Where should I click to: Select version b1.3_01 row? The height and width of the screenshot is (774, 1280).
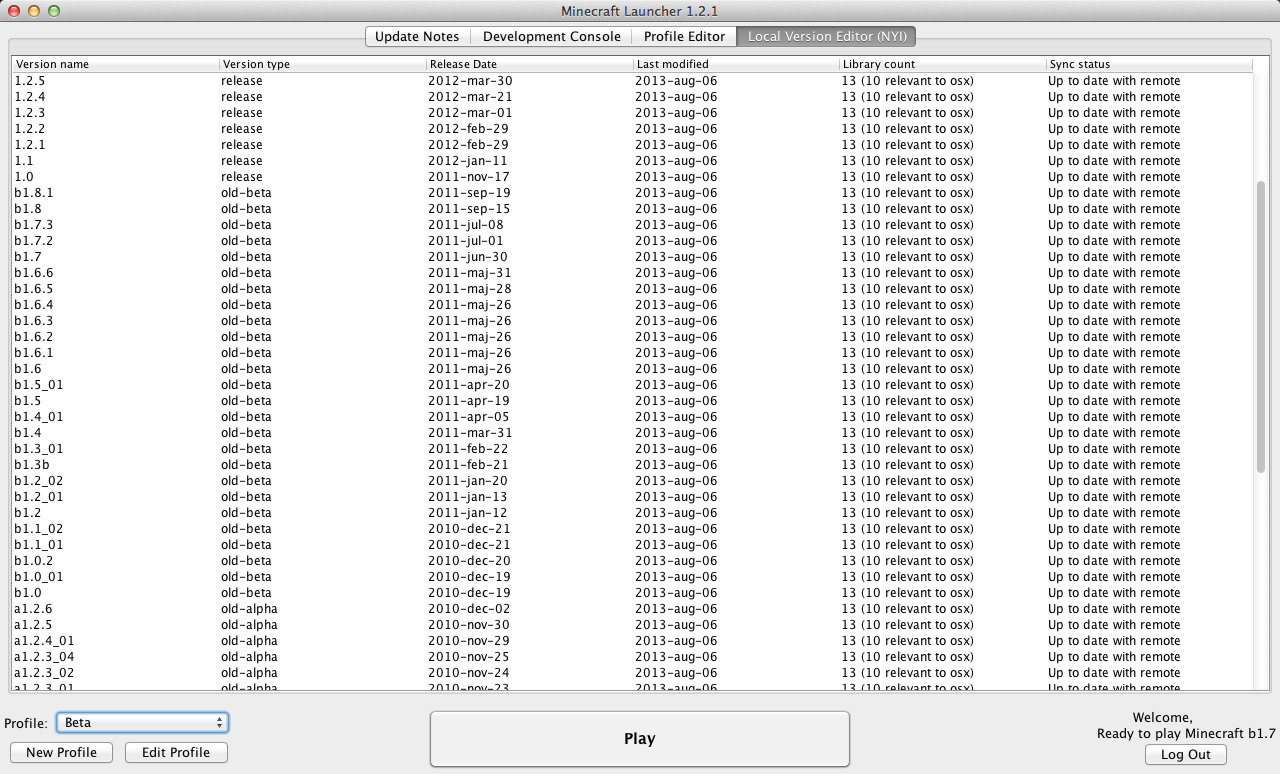coord(633,449)
